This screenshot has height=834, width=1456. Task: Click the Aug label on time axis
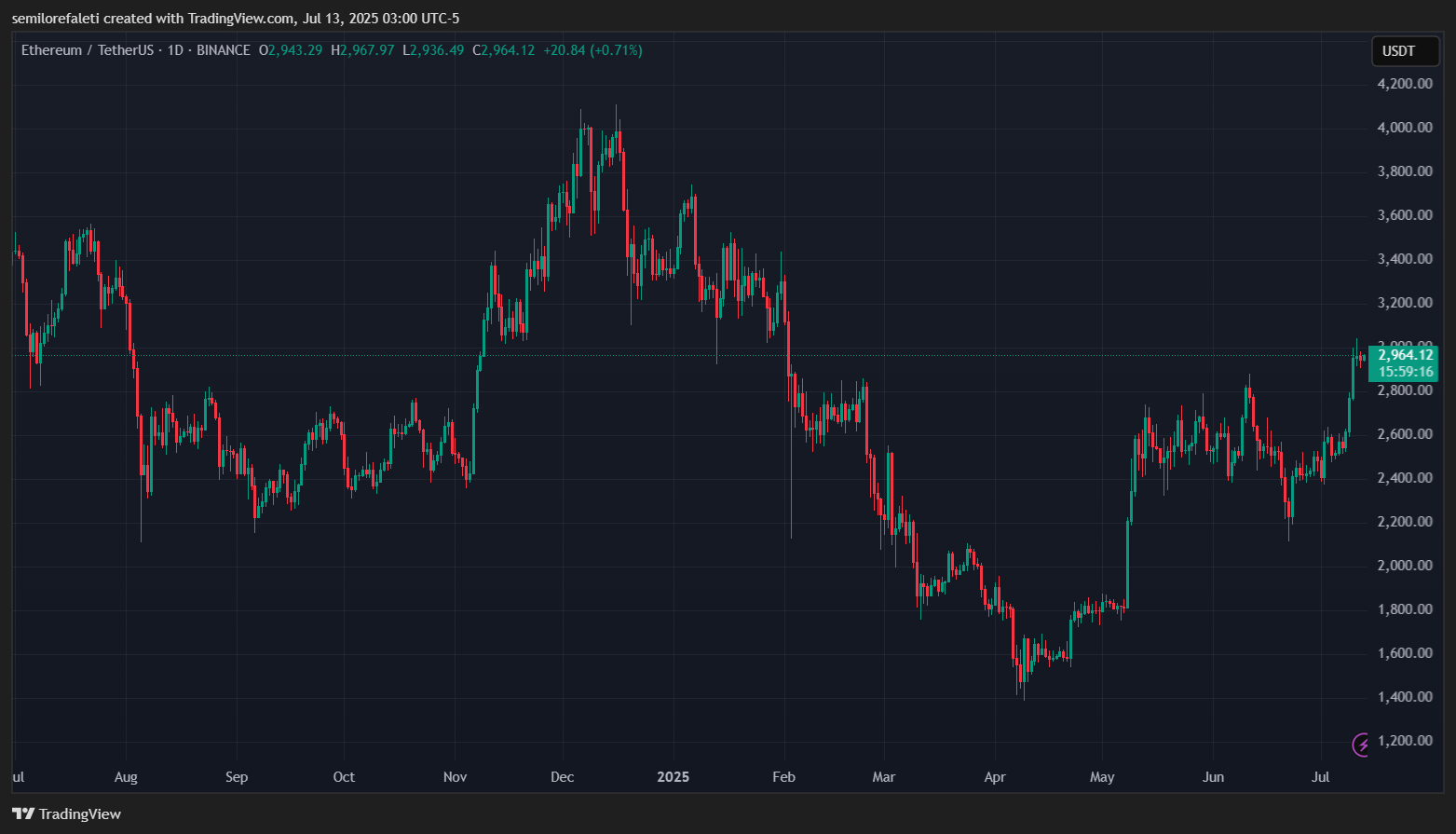pyautogui.click(x=126, y=777)
